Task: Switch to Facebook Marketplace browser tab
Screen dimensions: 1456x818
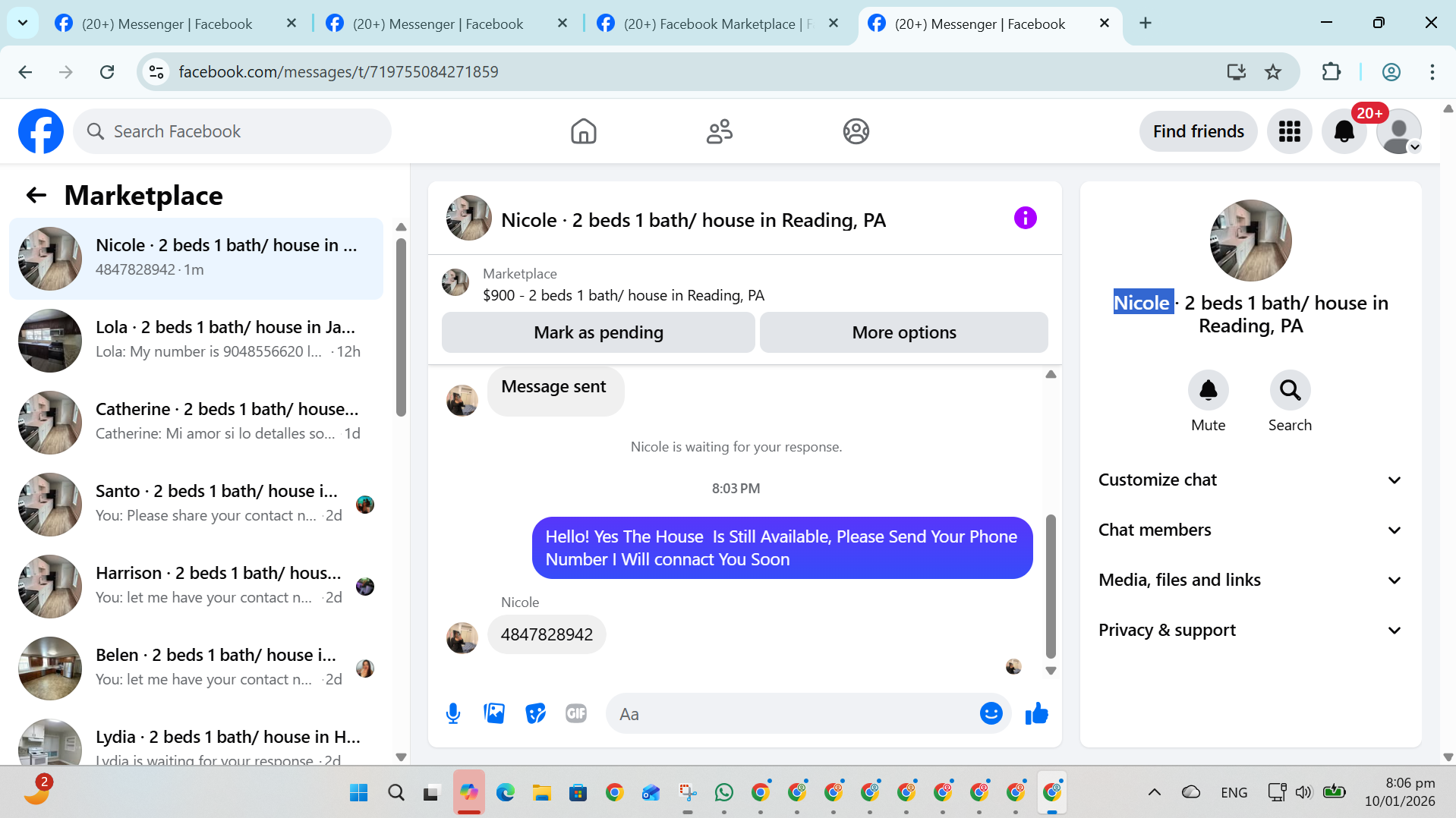Action: coord(706,24)
